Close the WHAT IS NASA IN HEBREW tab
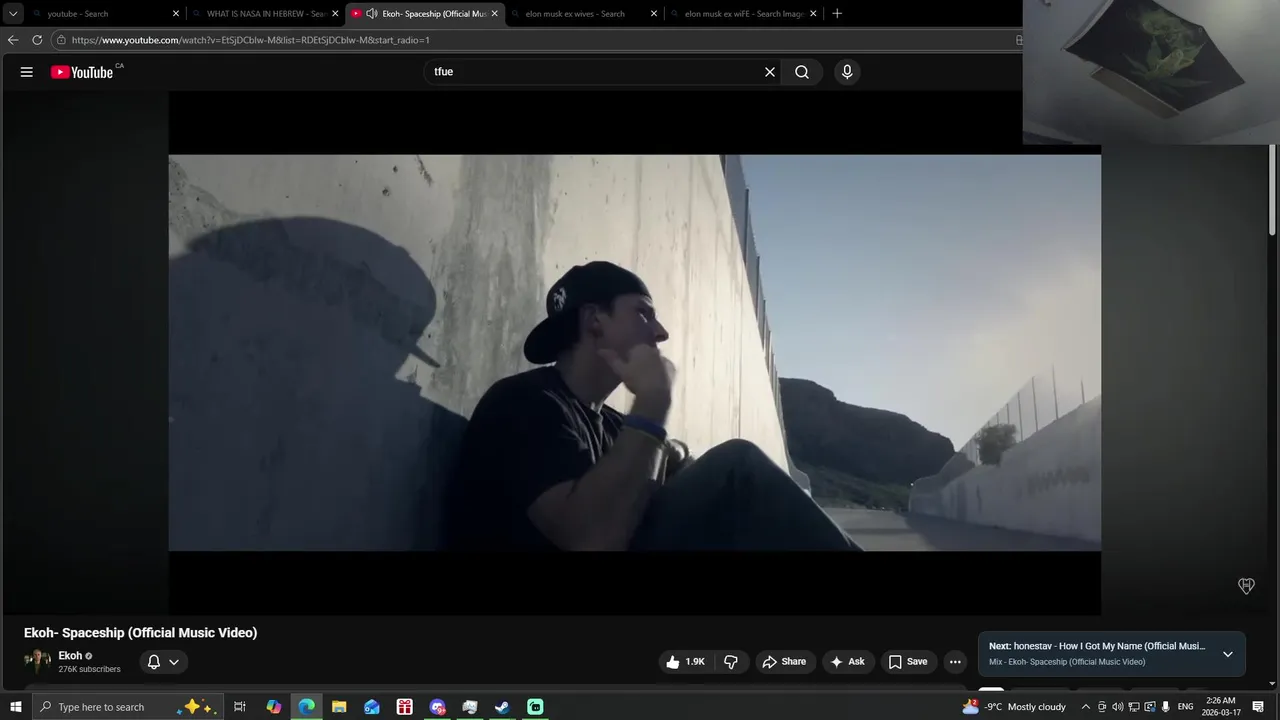 [335, 14]
